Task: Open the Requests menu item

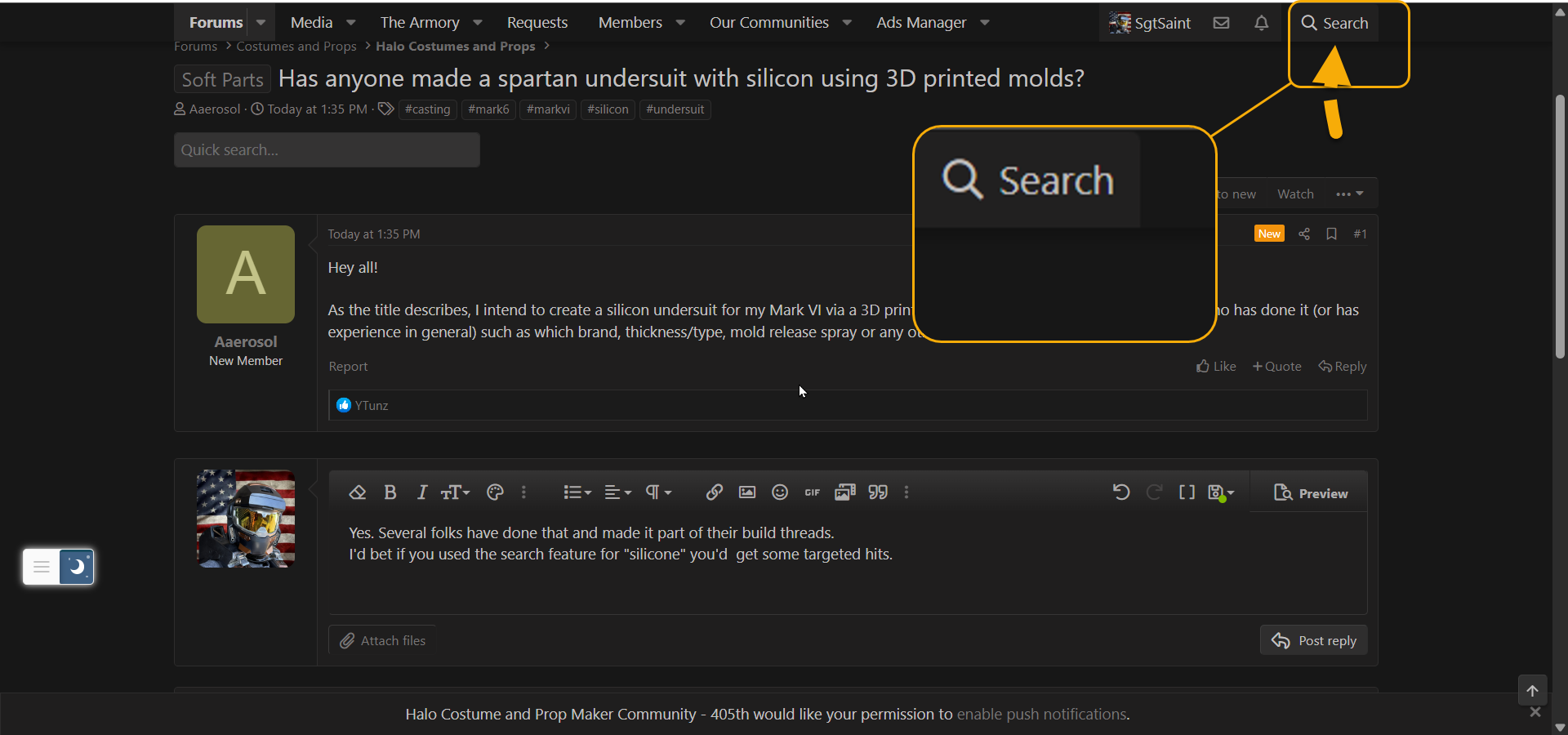Action: [537, 23]
